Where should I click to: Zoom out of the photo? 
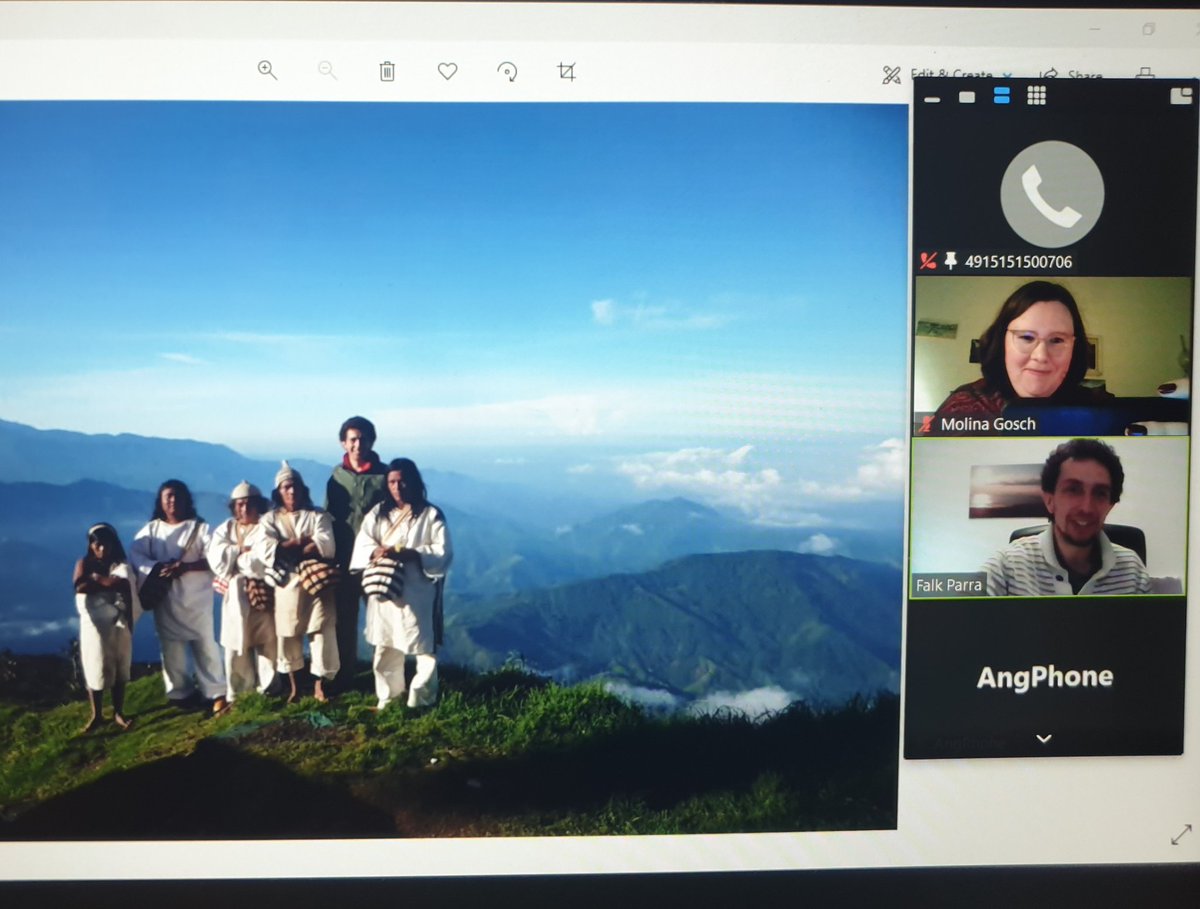tap(327, 70)
